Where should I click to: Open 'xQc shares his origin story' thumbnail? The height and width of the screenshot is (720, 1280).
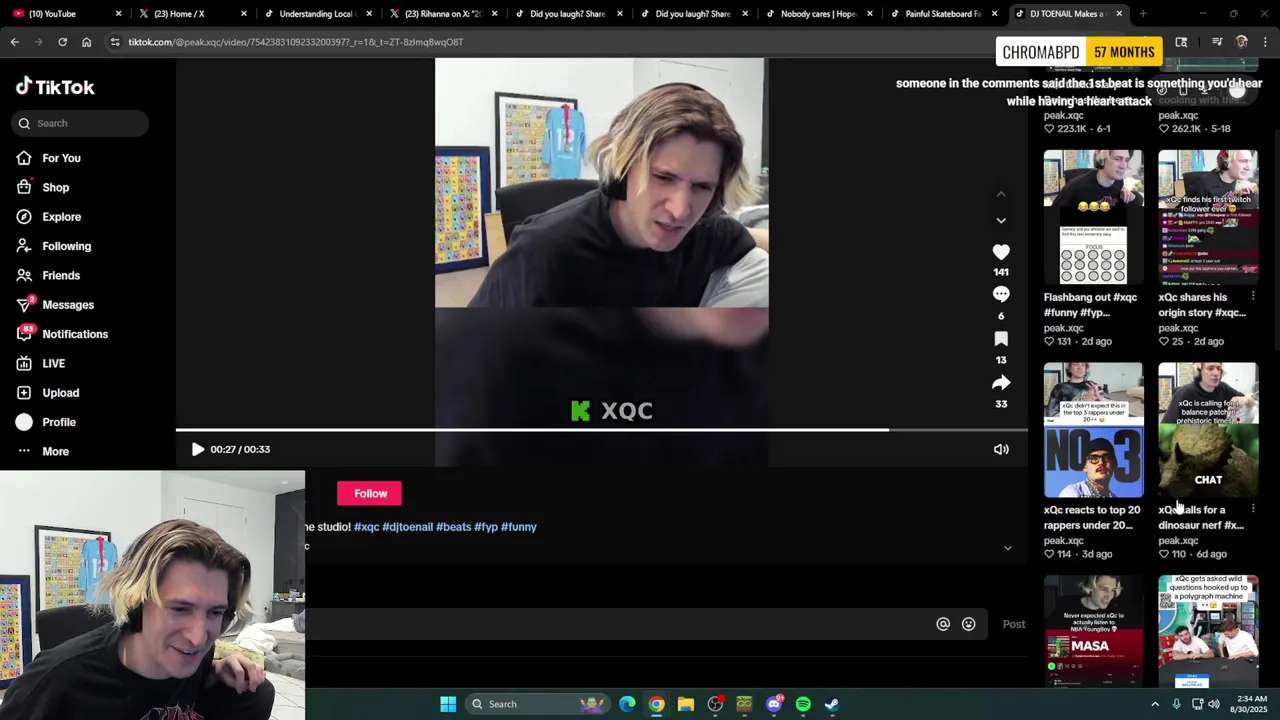(x=1208, y=217)
